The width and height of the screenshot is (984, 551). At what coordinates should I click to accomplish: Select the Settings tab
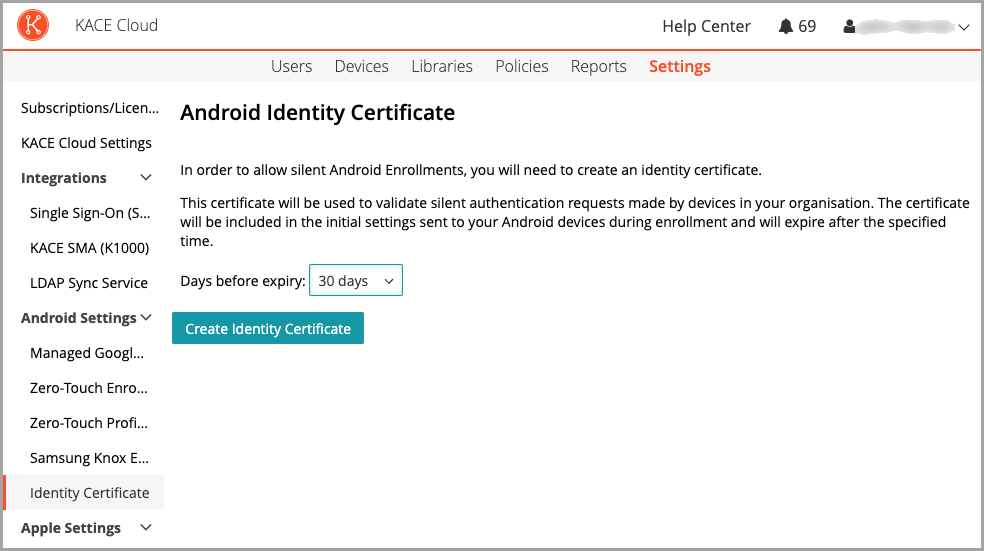(x=679, y=66)
